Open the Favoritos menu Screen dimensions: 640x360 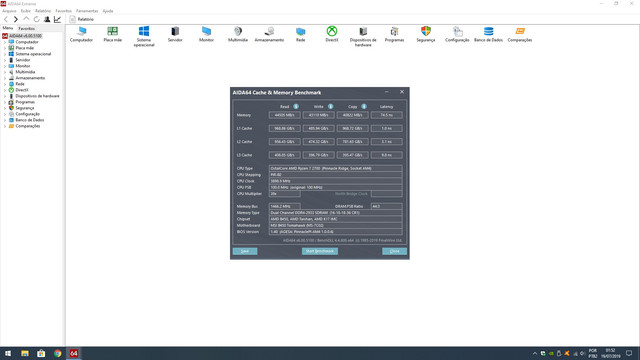[x=63, y=11]
